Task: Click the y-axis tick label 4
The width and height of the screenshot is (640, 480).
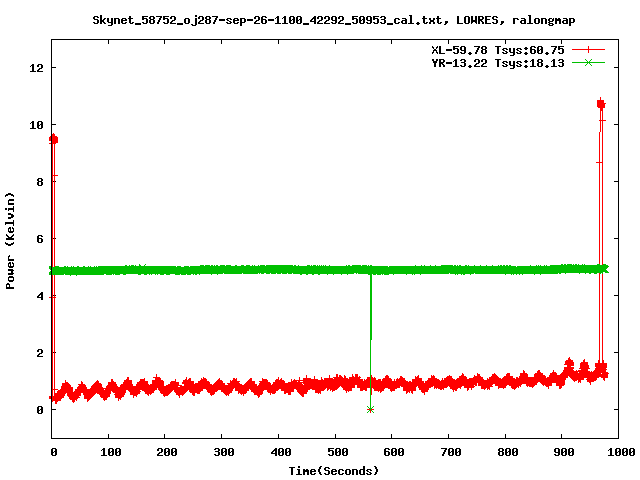Action: [x=40, y=296]
